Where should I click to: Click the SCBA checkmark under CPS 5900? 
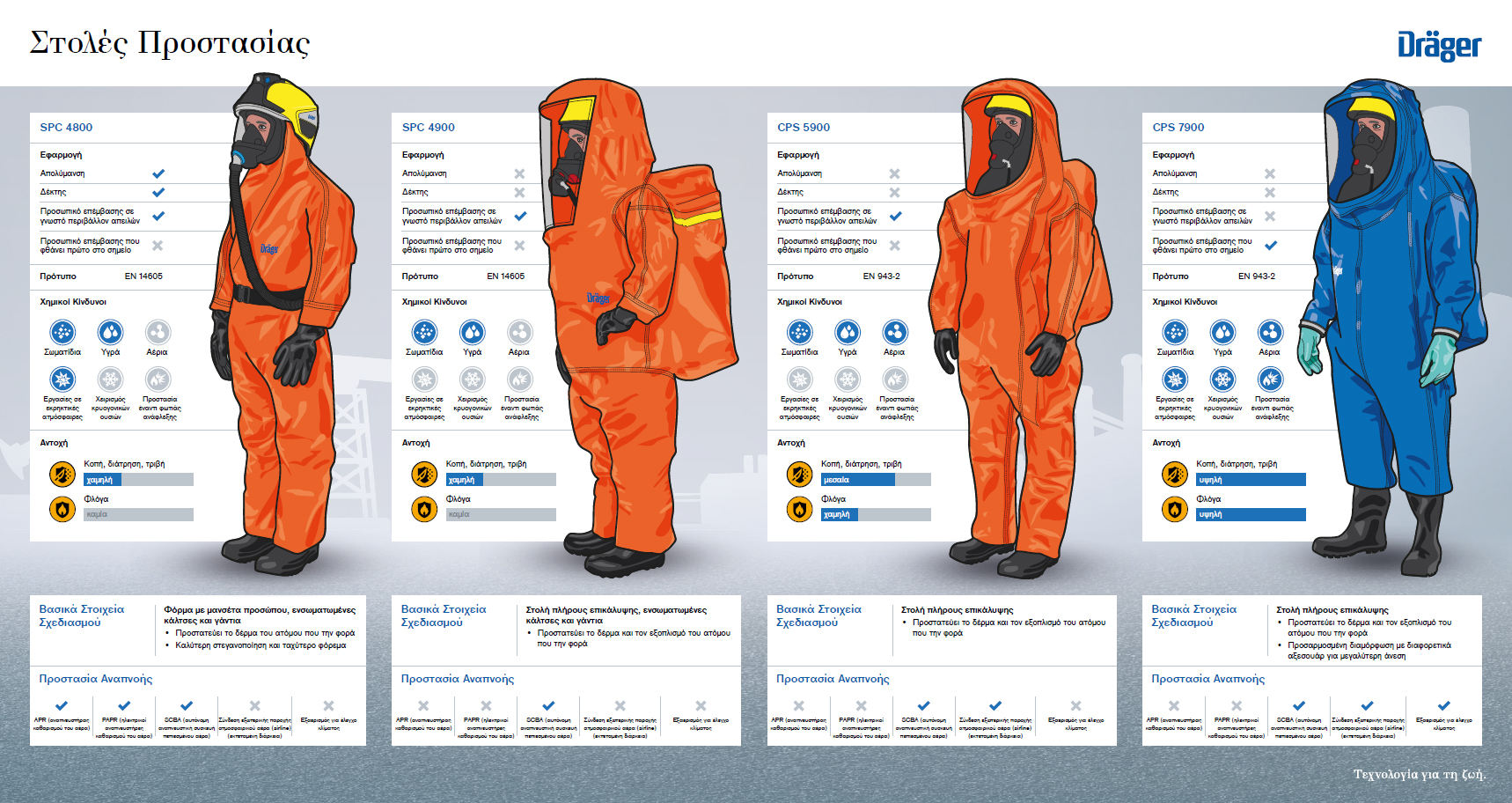(x=923, y=705)
